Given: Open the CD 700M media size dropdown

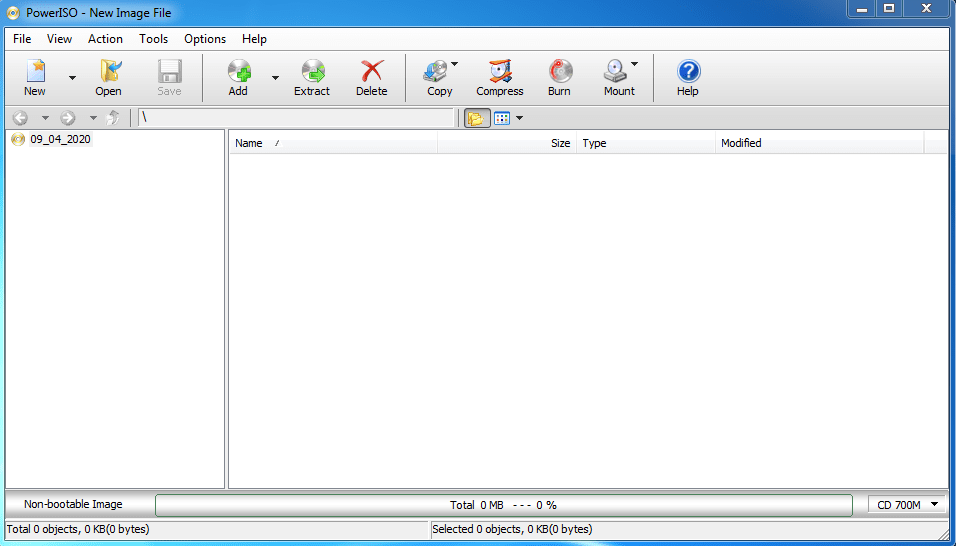Looking at the screenshot, I should click(x=907, y=505).
